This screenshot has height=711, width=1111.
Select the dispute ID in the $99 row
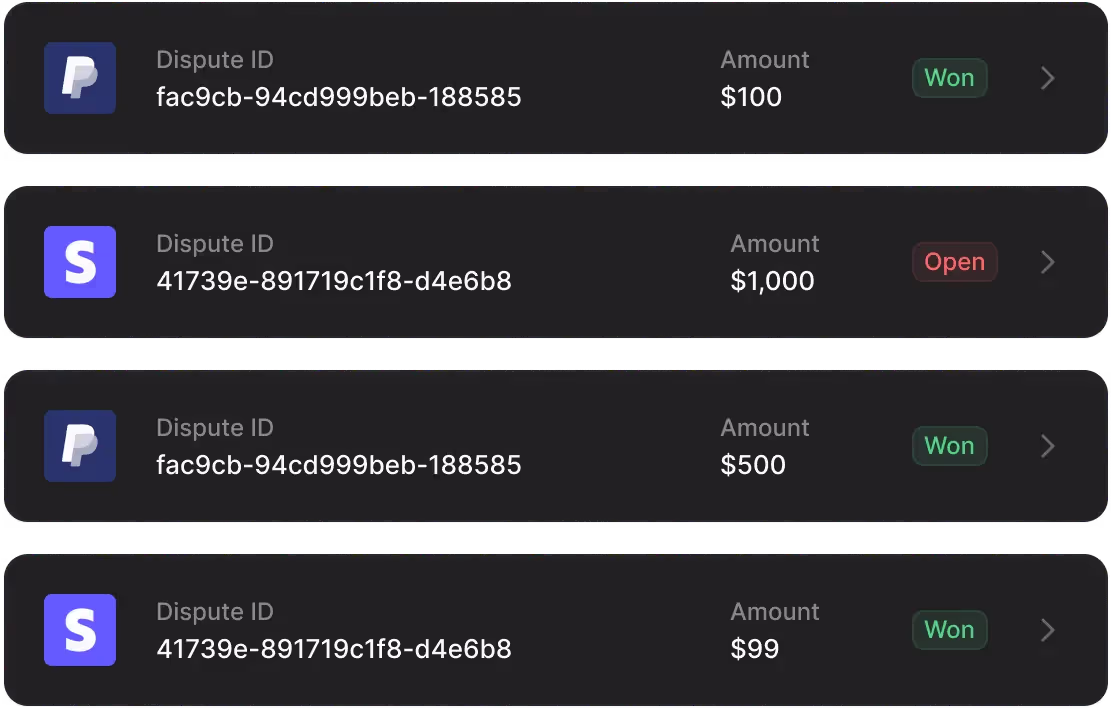pos(334,649)
